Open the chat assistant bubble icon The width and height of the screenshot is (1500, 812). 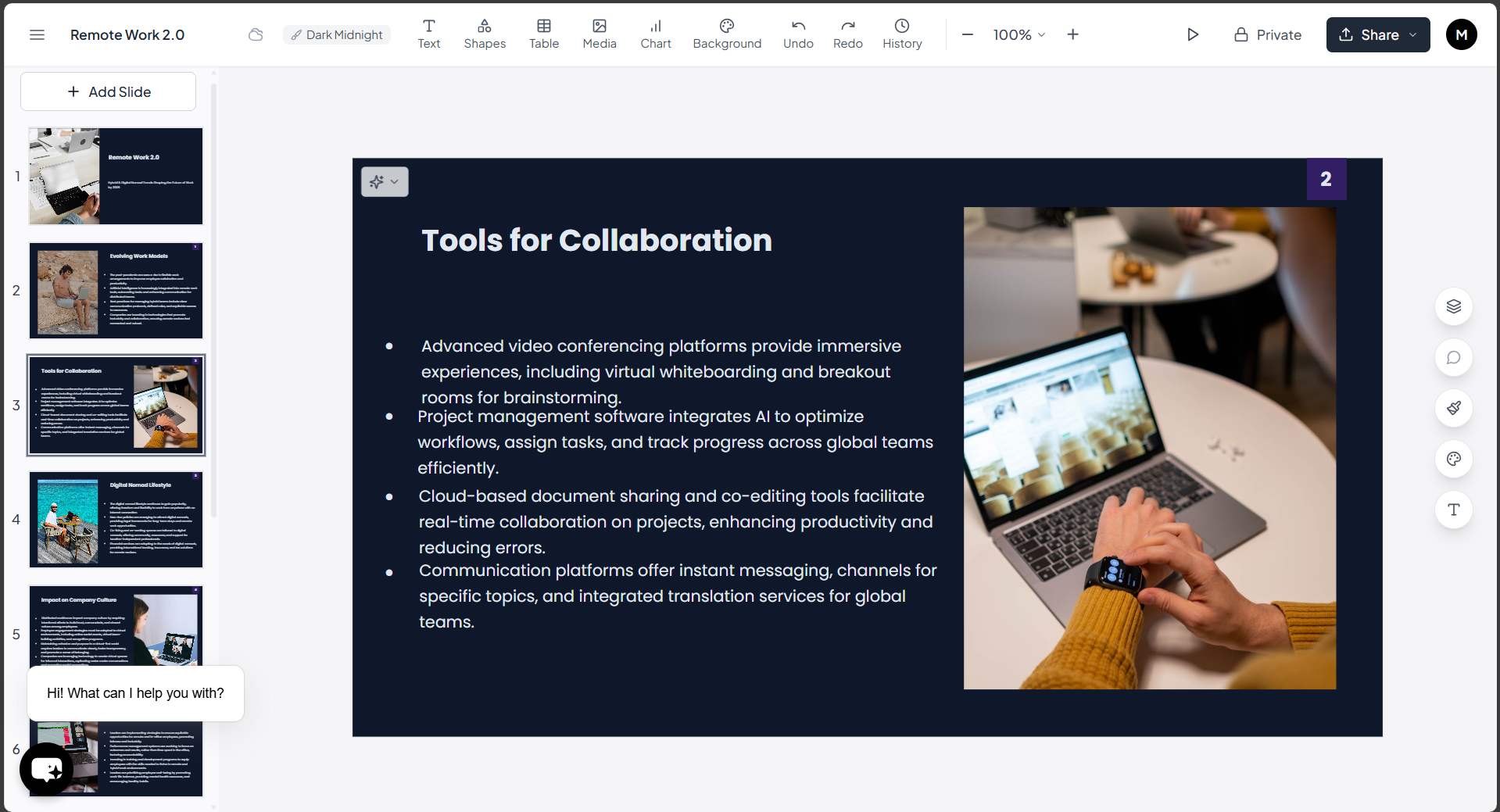[x=47, y=770]
